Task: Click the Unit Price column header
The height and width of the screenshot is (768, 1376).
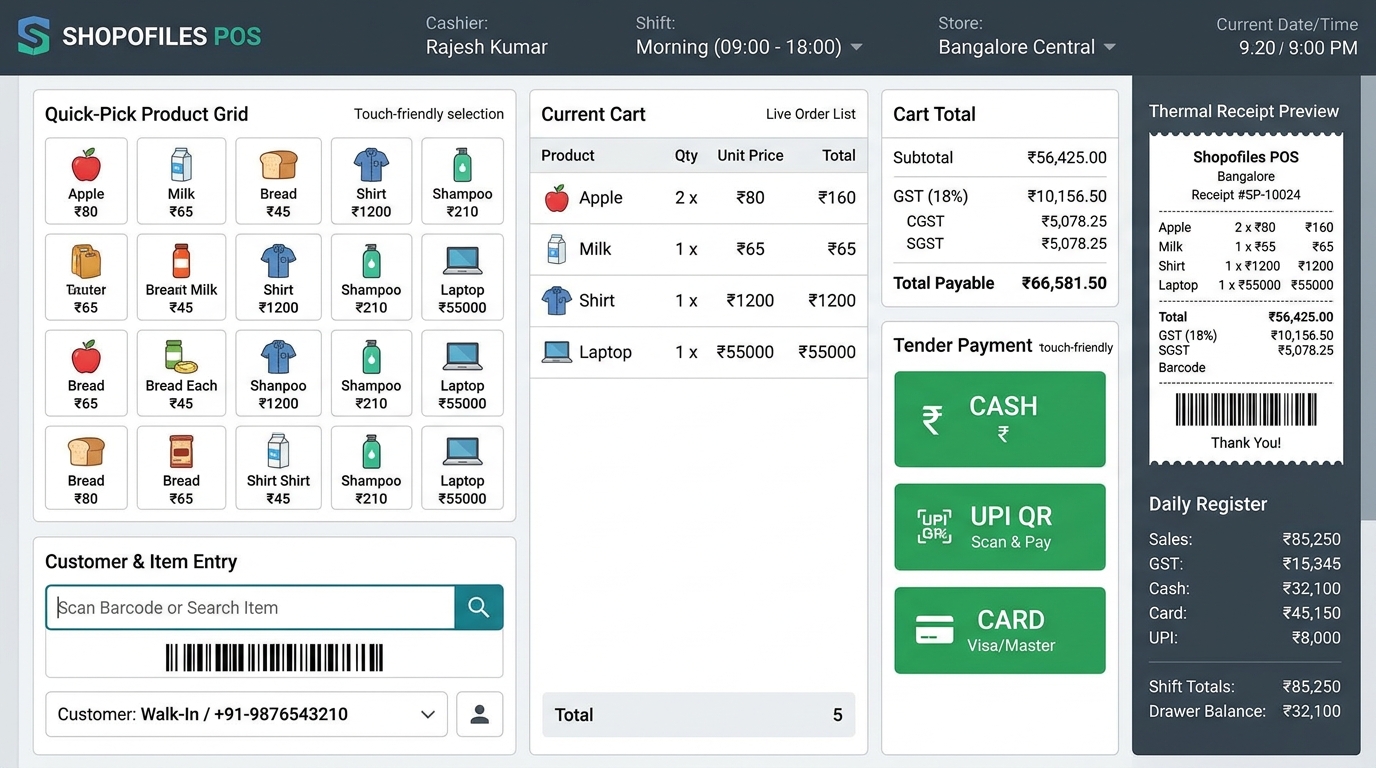Action: (750, 155)
